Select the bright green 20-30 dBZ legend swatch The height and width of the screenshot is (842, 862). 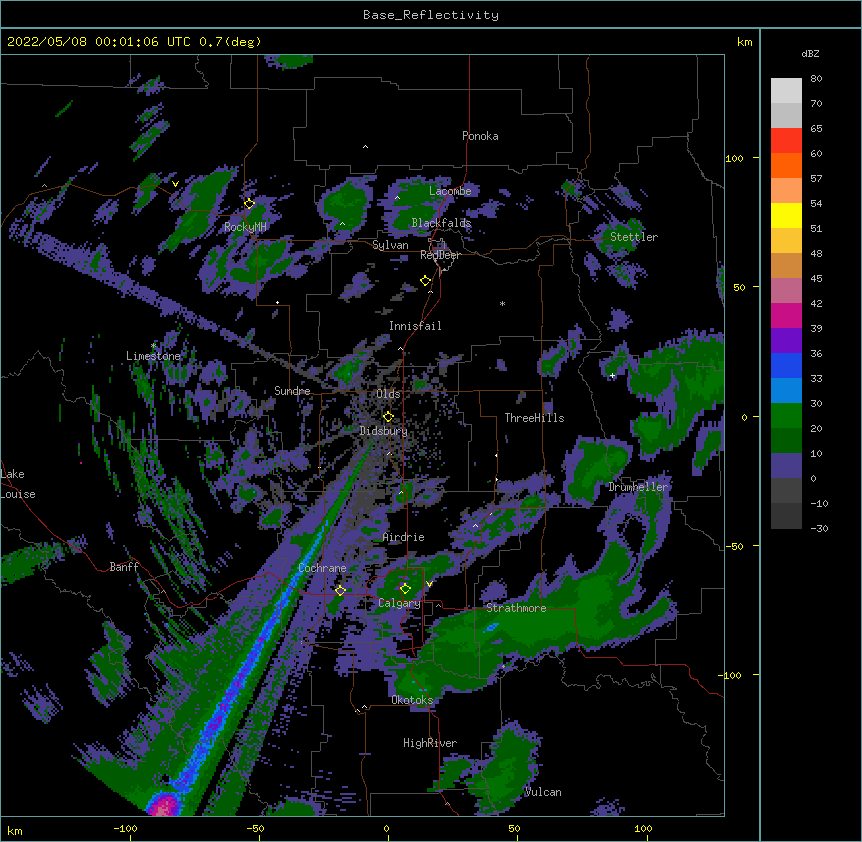click(786, 416)
